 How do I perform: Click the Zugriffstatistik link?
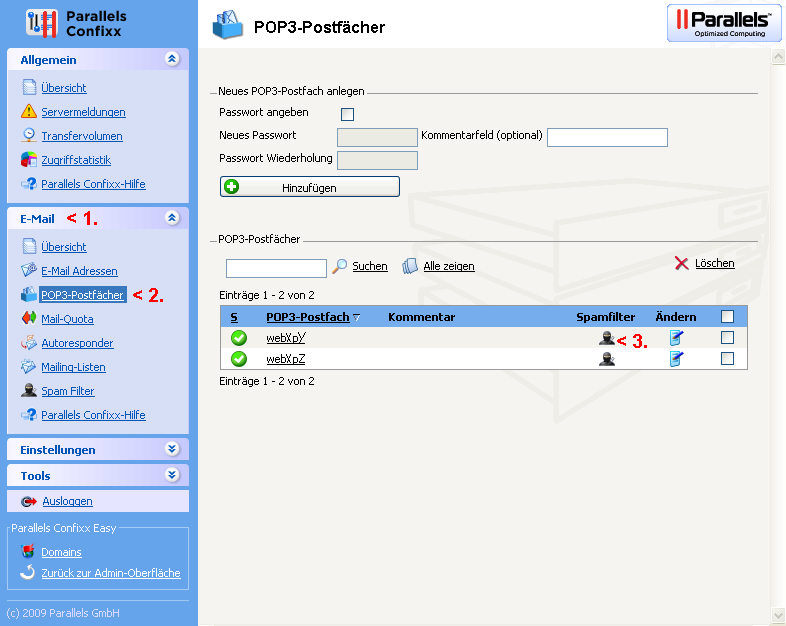point(76,160)
